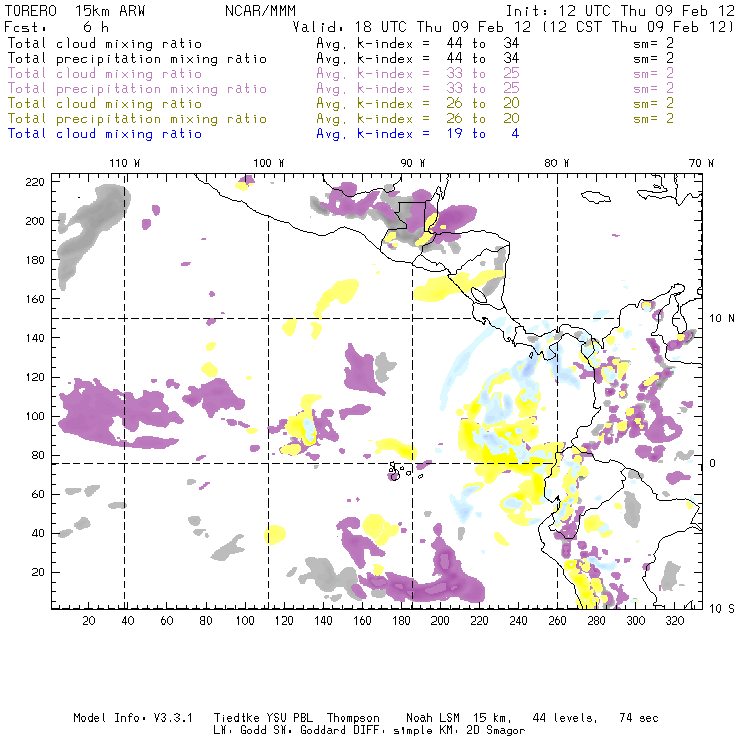This screenshot has height=740, width=740.
Task: Select the x-axis tick label "320"
Action: click(x=674, y=621)
